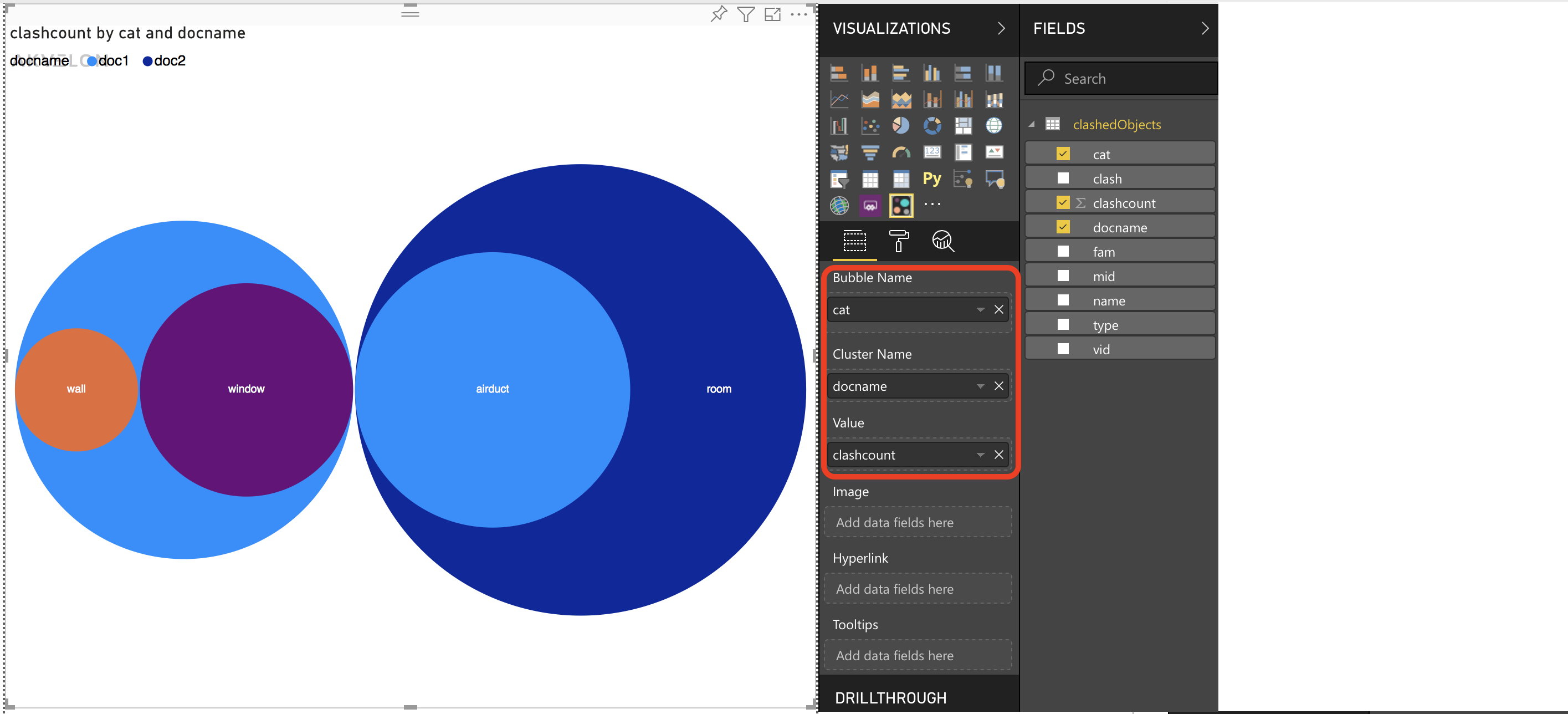Screen dimensions: 1568x714
Task: Select the light blue airduct bubble
Action: tap(492, 389)
